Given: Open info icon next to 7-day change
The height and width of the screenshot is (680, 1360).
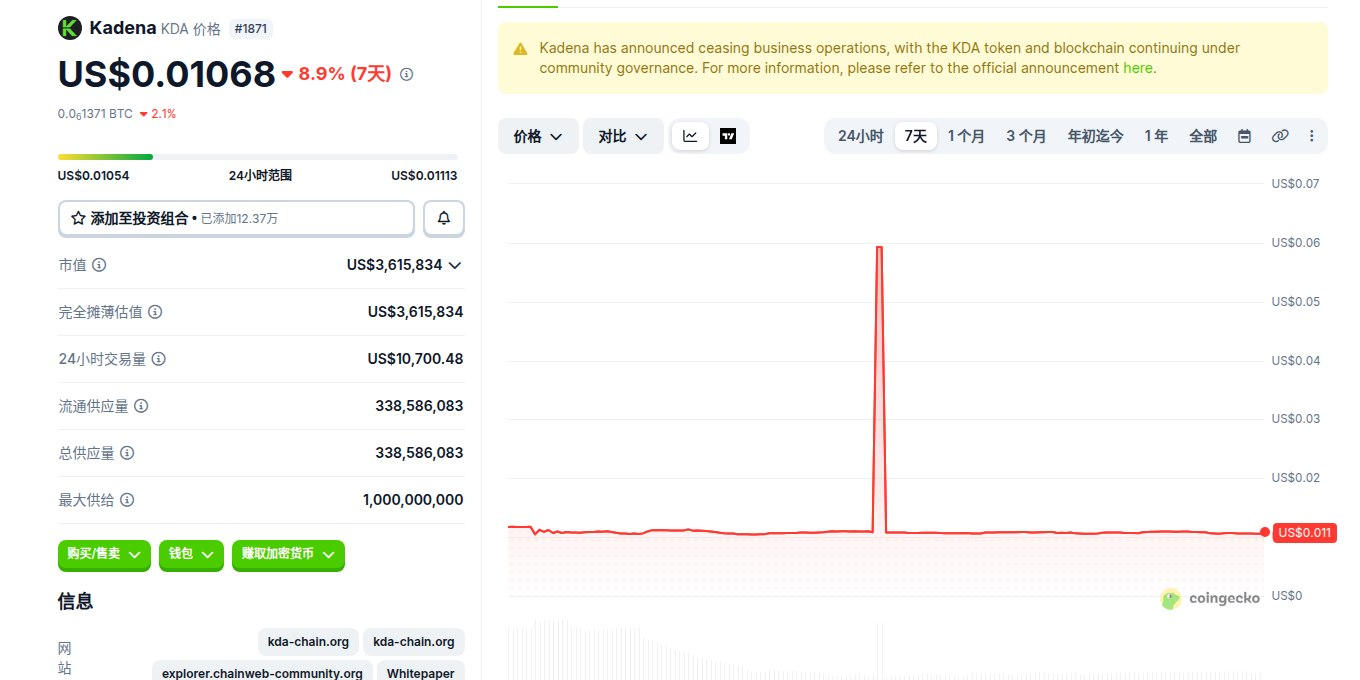Looking at the screenshot, I should point(406,74).
